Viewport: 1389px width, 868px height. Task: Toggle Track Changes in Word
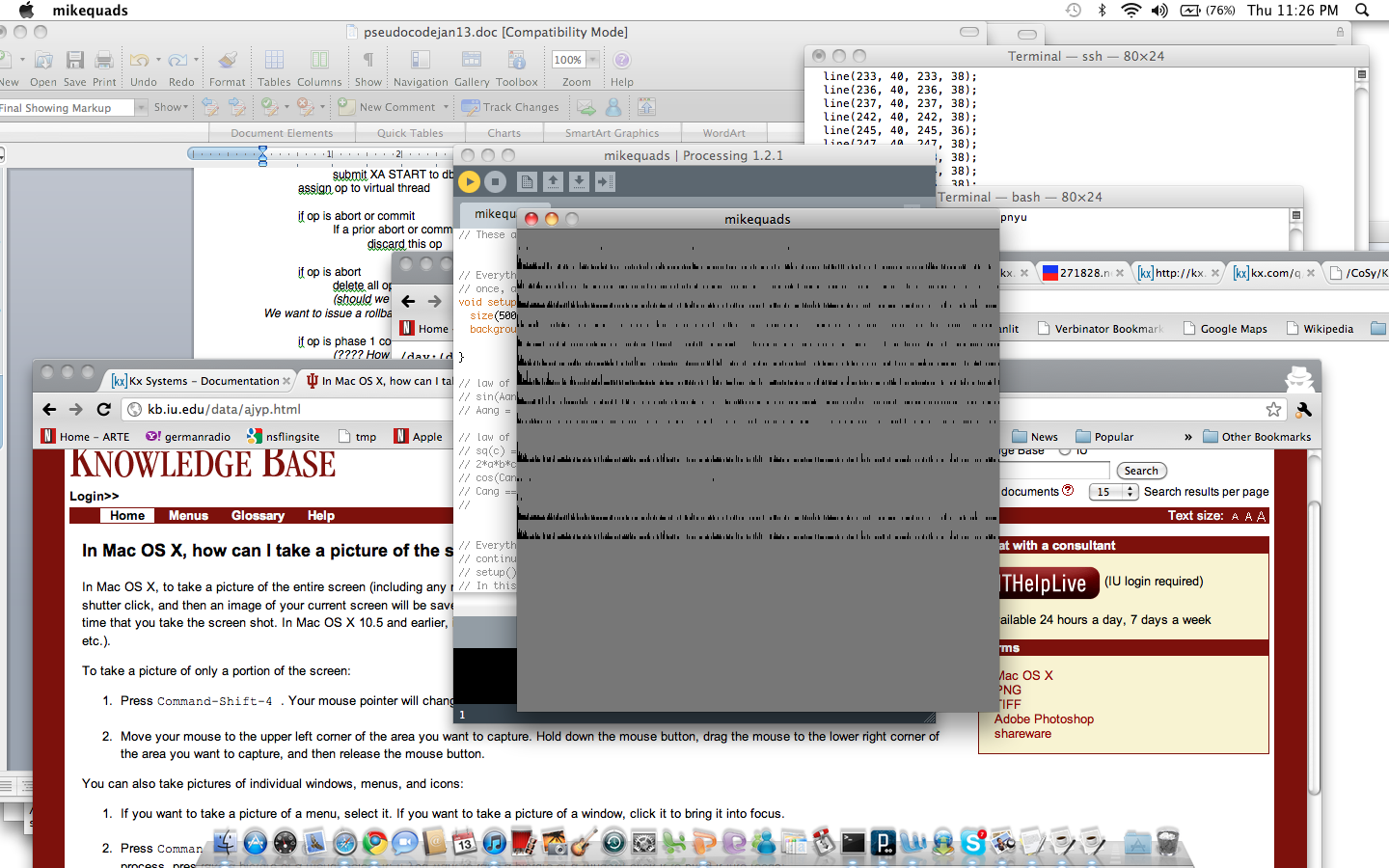510,107
